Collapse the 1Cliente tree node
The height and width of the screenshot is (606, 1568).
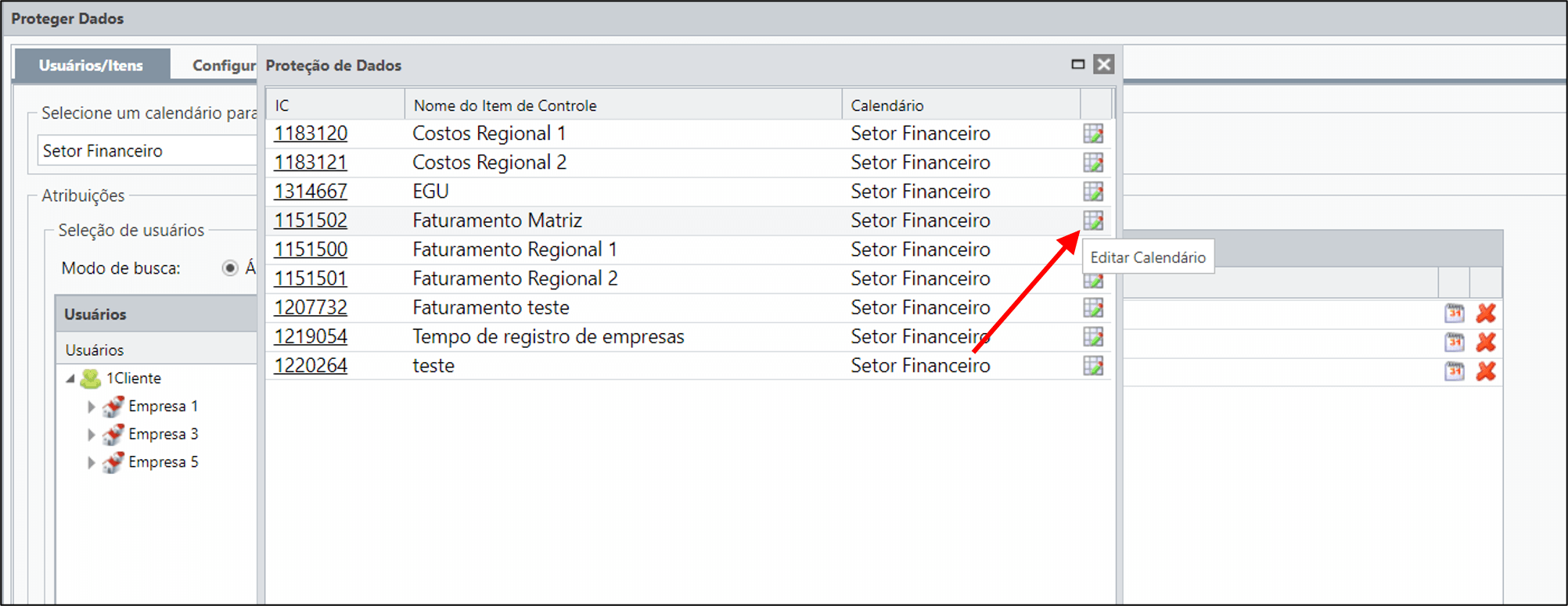(70, 378)
